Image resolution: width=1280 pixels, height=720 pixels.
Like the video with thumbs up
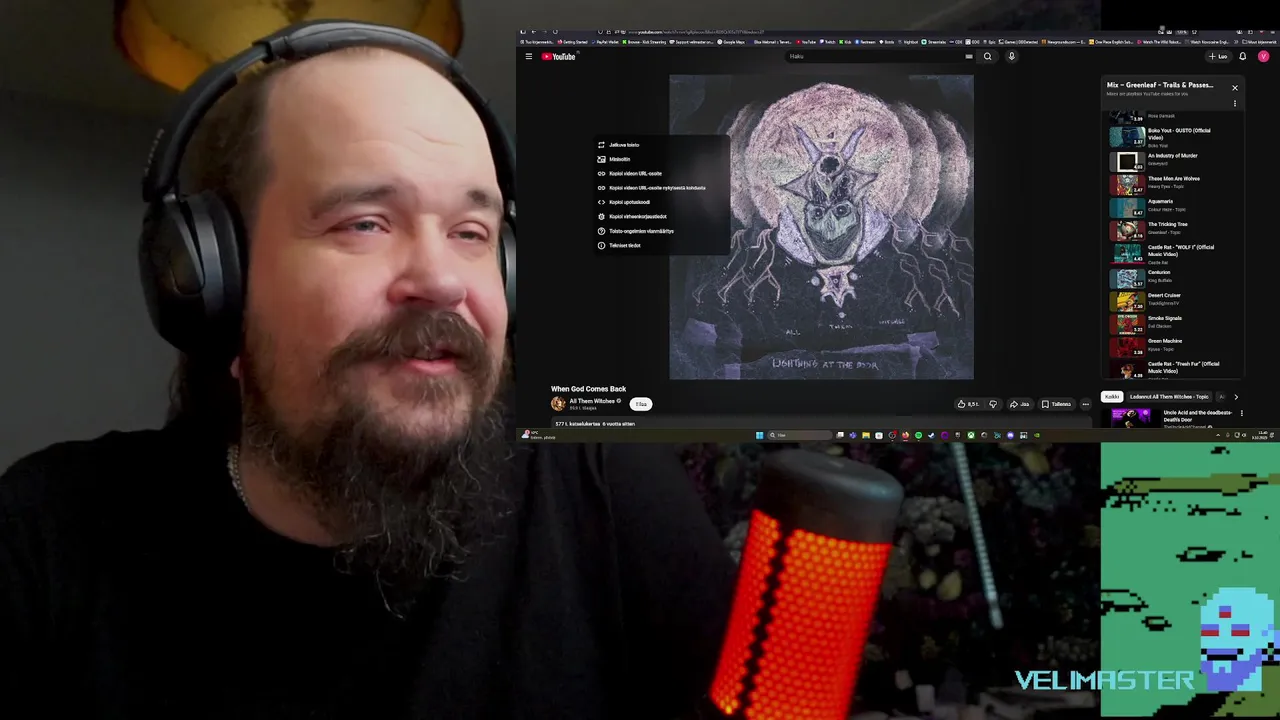tap(968, 404)
